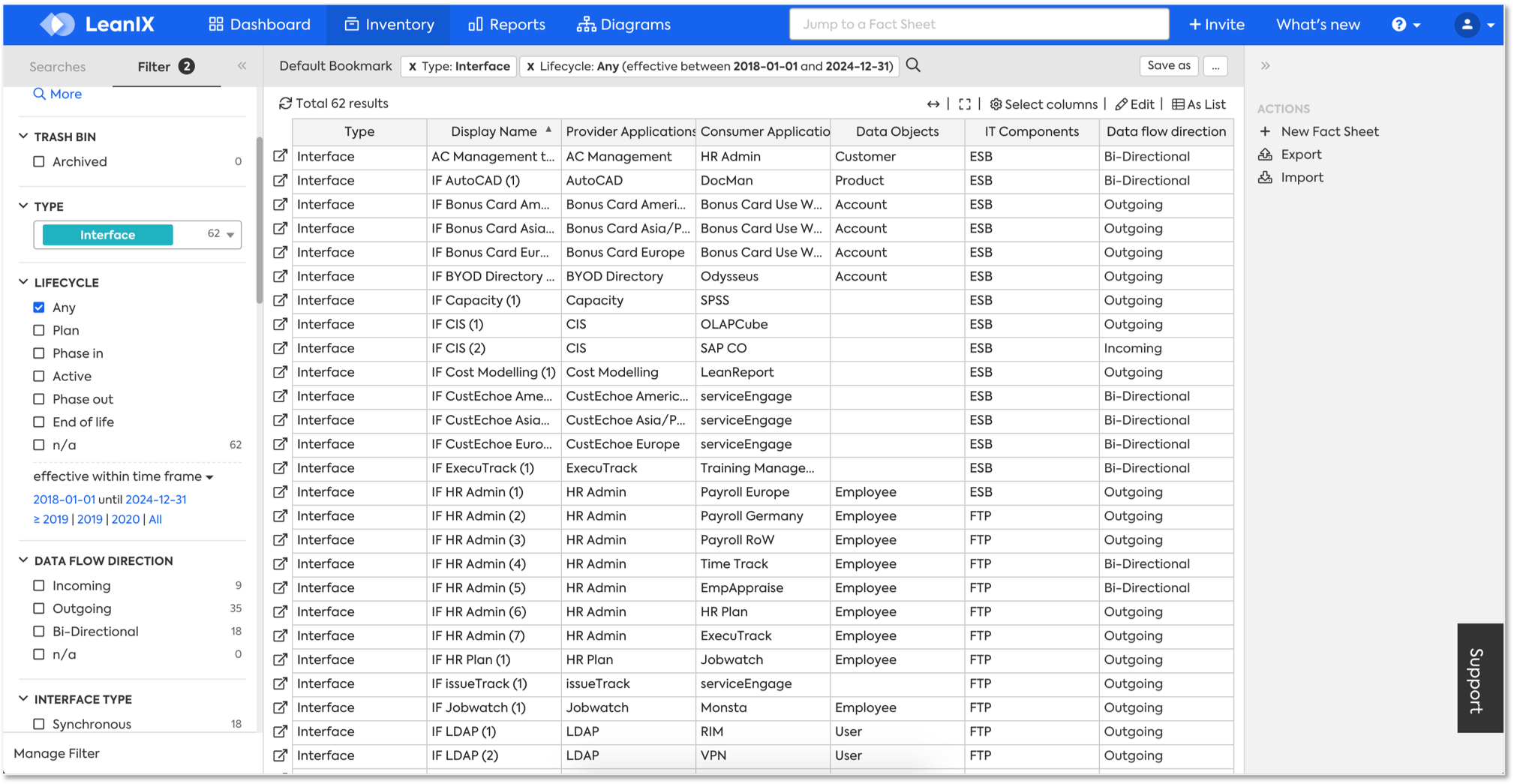Open the Inventory tab
Image resolution: width=1514 pixels, height=784 pixels.
[389, 25]
